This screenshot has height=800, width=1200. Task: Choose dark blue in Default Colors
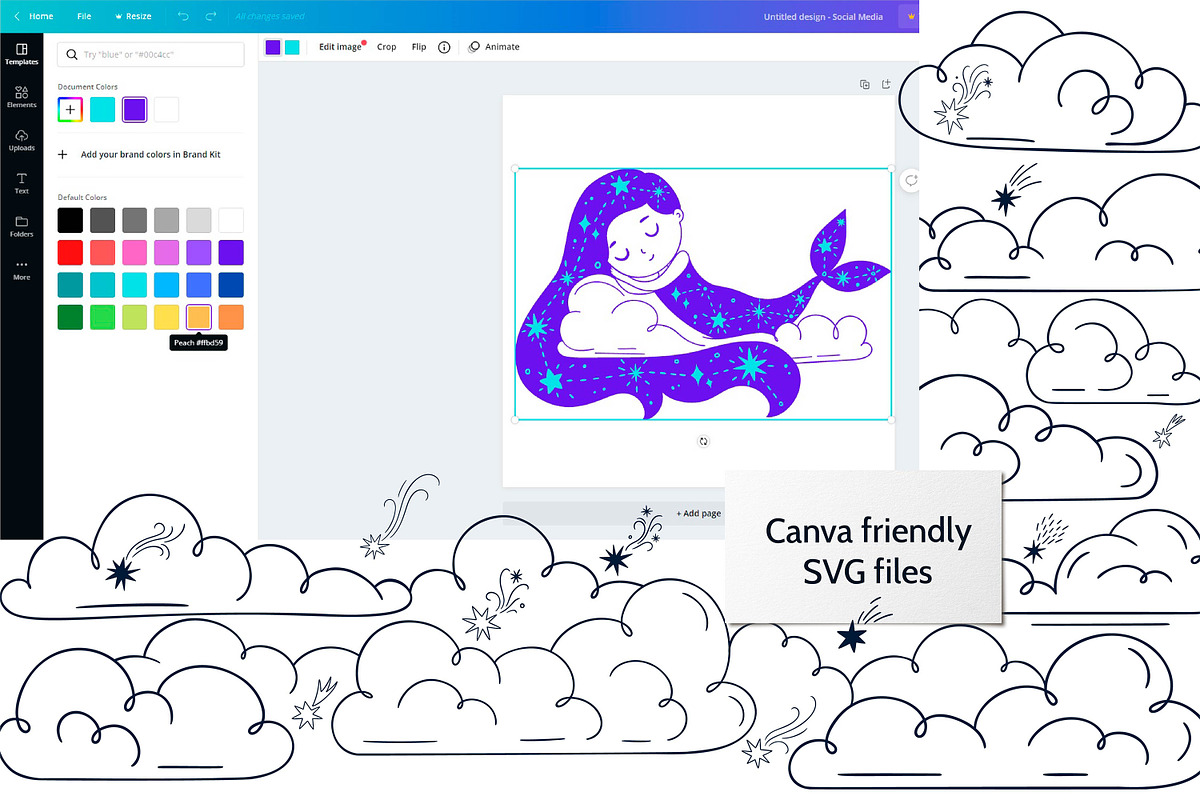[231, 285]
